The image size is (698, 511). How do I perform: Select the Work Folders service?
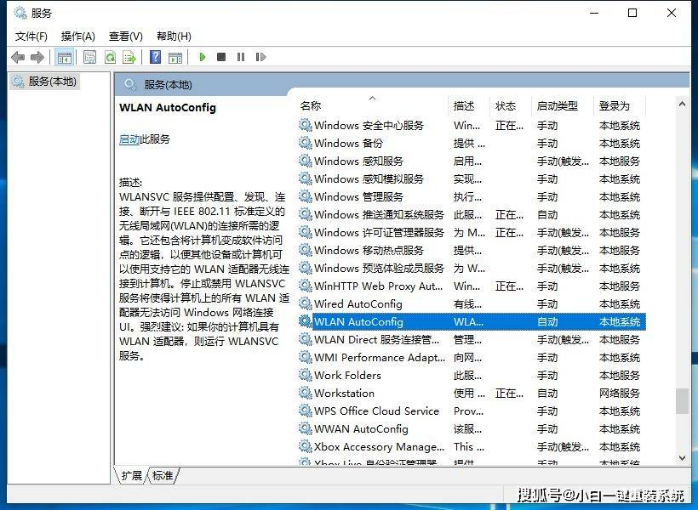tap(471, 375)
